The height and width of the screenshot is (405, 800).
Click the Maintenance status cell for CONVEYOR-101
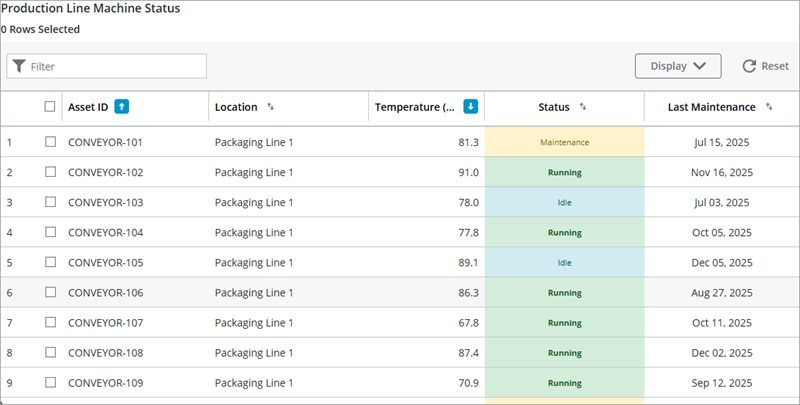tap(564, 142)
